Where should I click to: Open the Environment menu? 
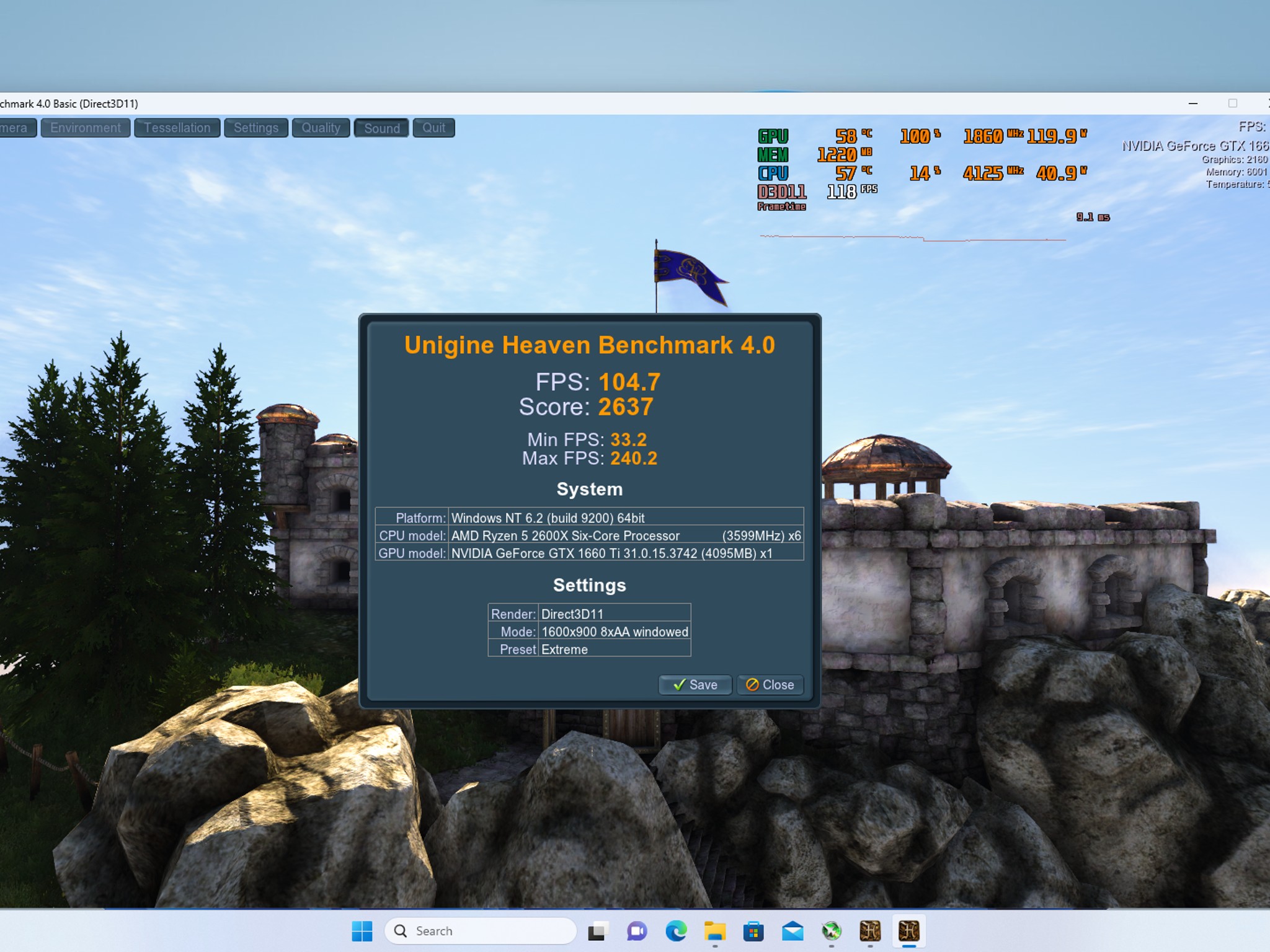point(86,128)
